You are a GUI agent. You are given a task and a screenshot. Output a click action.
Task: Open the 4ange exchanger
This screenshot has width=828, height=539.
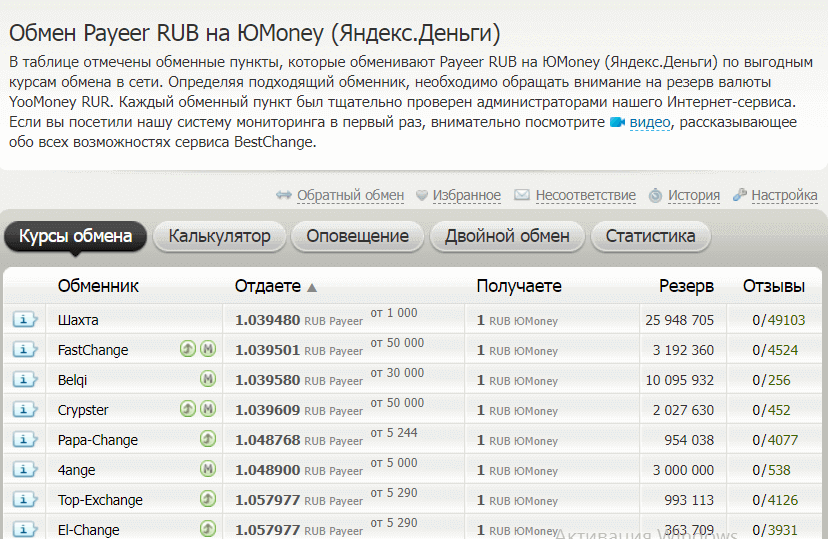(x=77, y=470)
